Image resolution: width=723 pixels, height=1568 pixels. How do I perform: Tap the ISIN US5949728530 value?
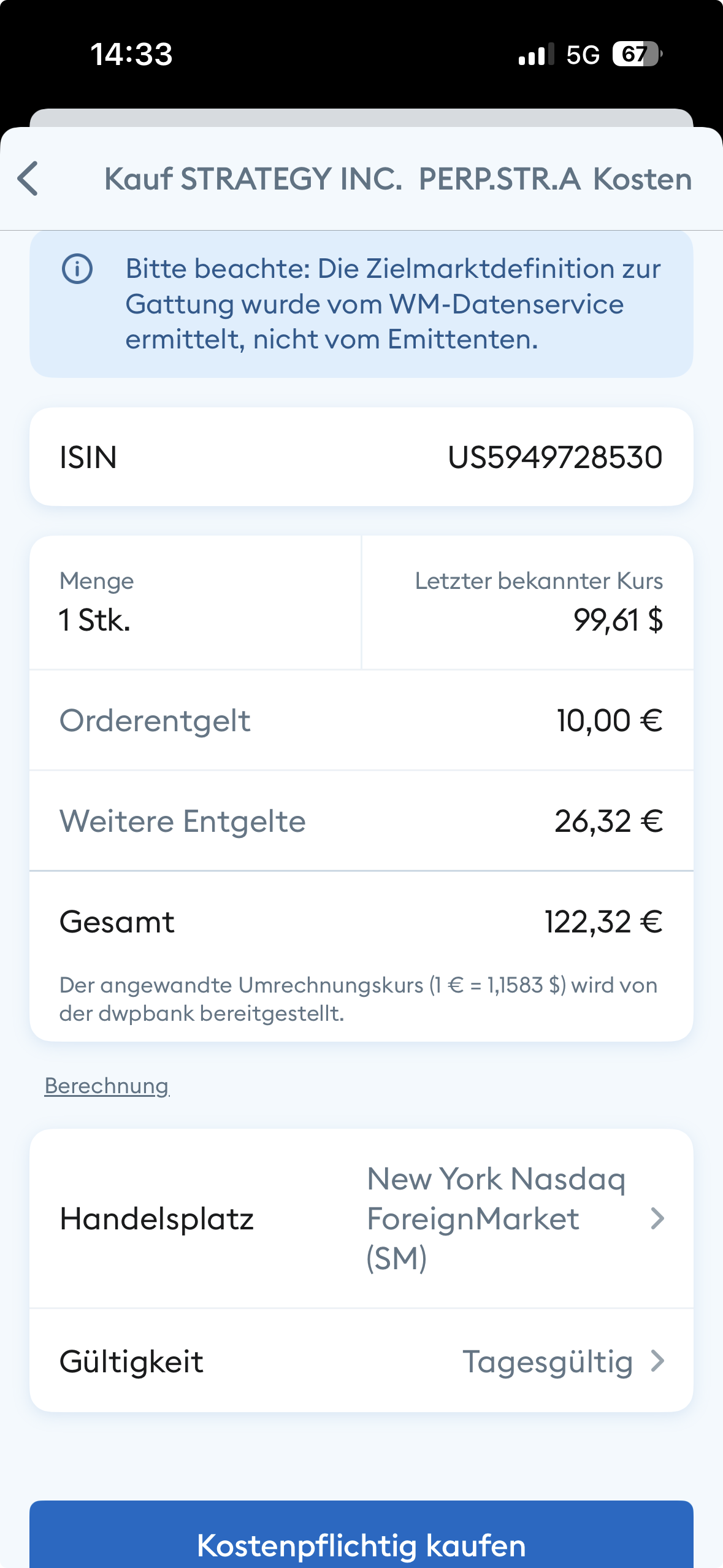[555, 457]
